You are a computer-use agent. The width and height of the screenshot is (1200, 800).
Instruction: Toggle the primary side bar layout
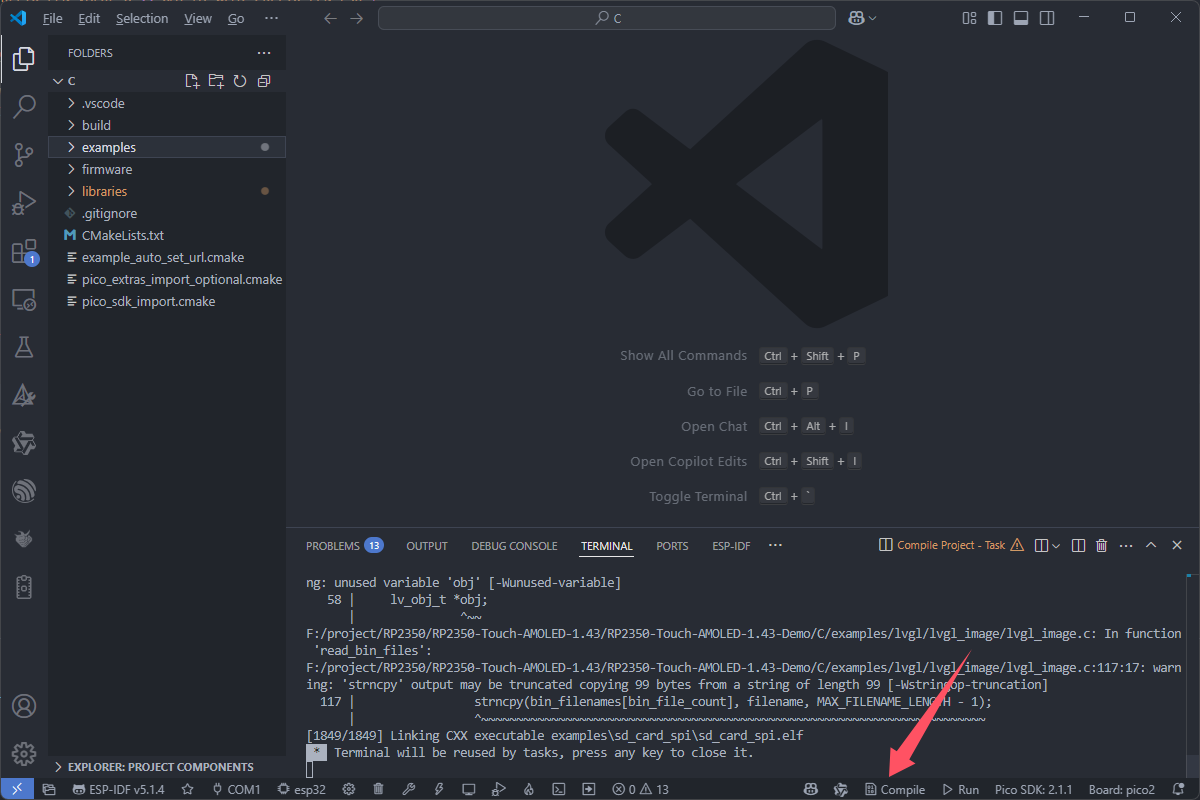995,18
